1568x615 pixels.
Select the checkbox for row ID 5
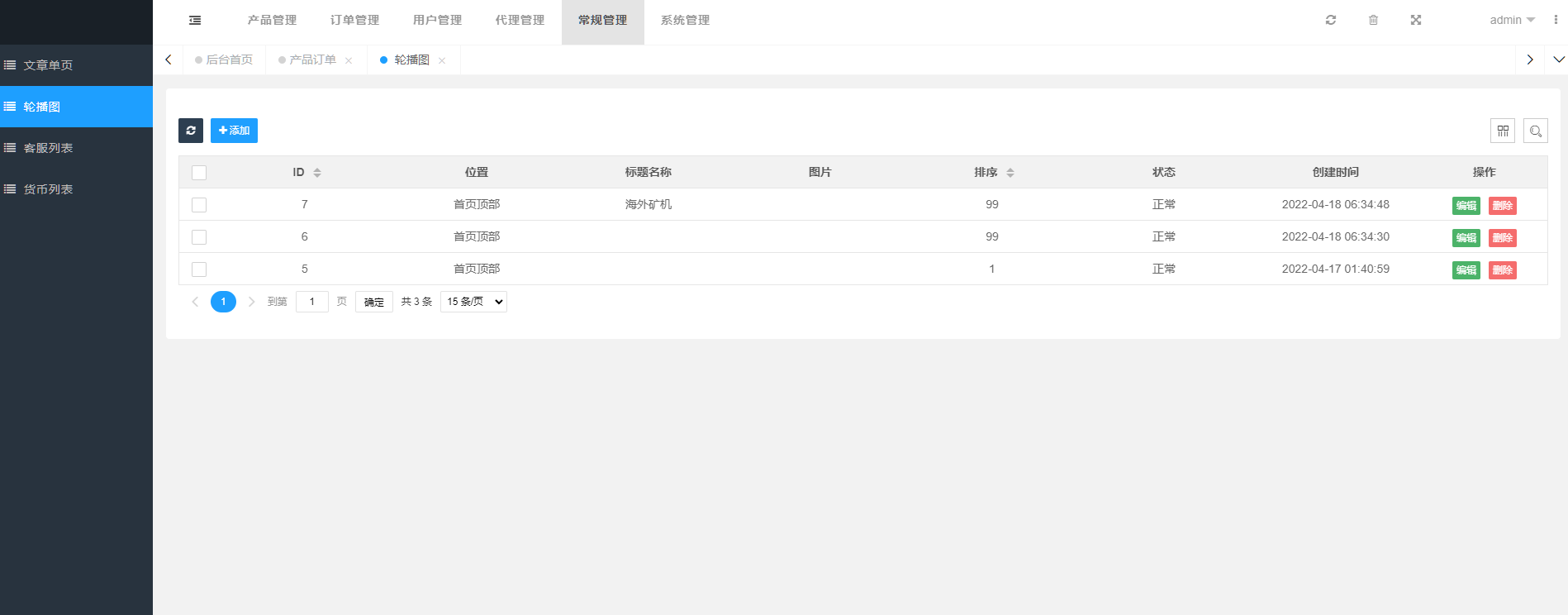pos(199,269)
